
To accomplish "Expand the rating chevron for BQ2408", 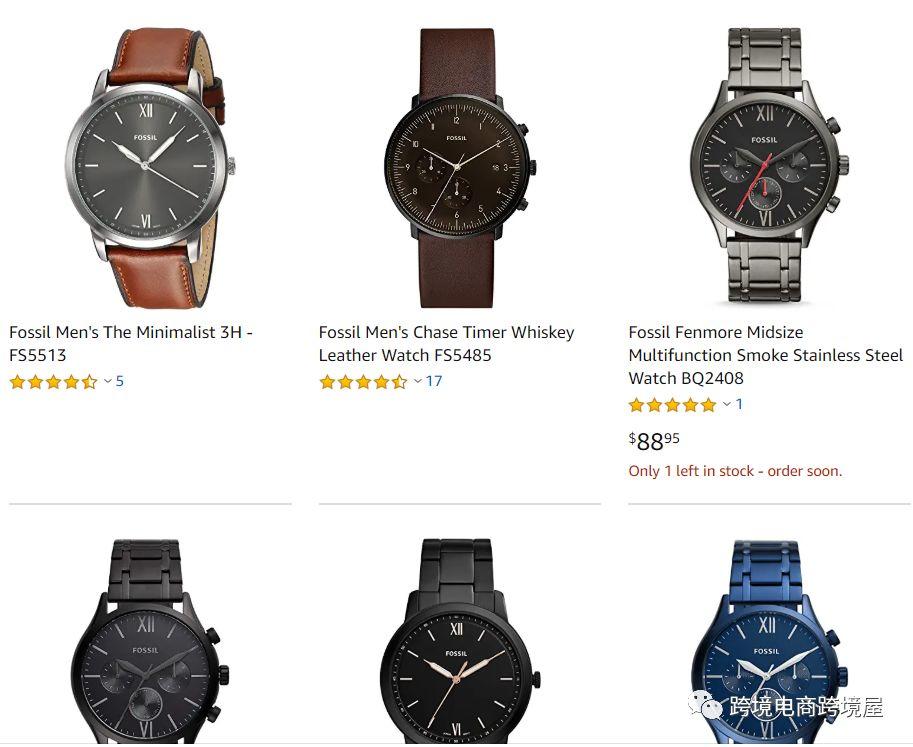I will [727, 404].
